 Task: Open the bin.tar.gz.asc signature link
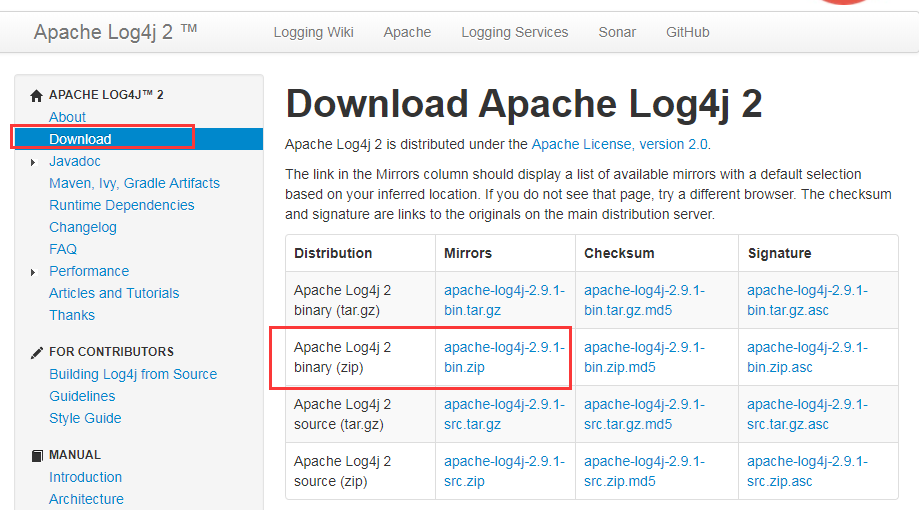807,300
